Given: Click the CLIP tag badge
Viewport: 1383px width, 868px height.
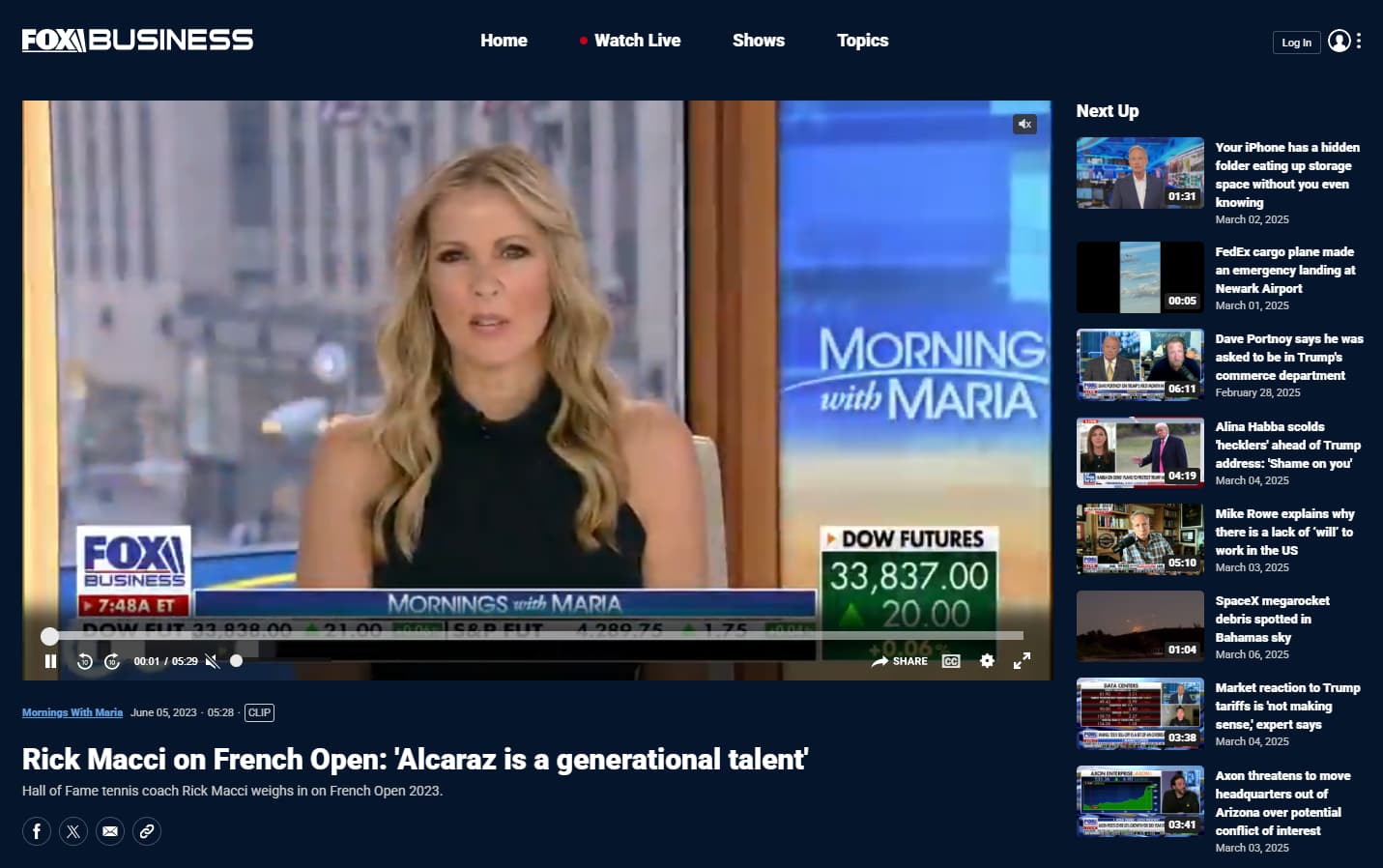Looking at the screenshot, I should [x=259, y=712].
